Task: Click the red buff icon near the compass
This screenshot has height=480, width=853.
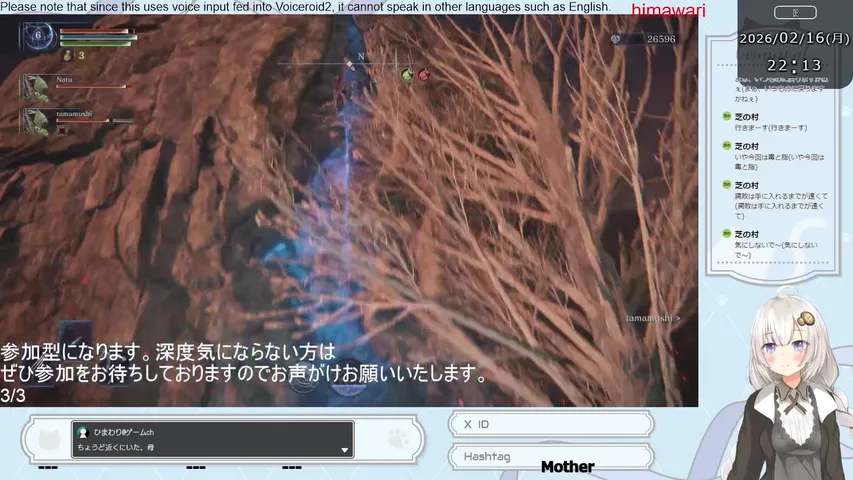Action: [424, 75]
